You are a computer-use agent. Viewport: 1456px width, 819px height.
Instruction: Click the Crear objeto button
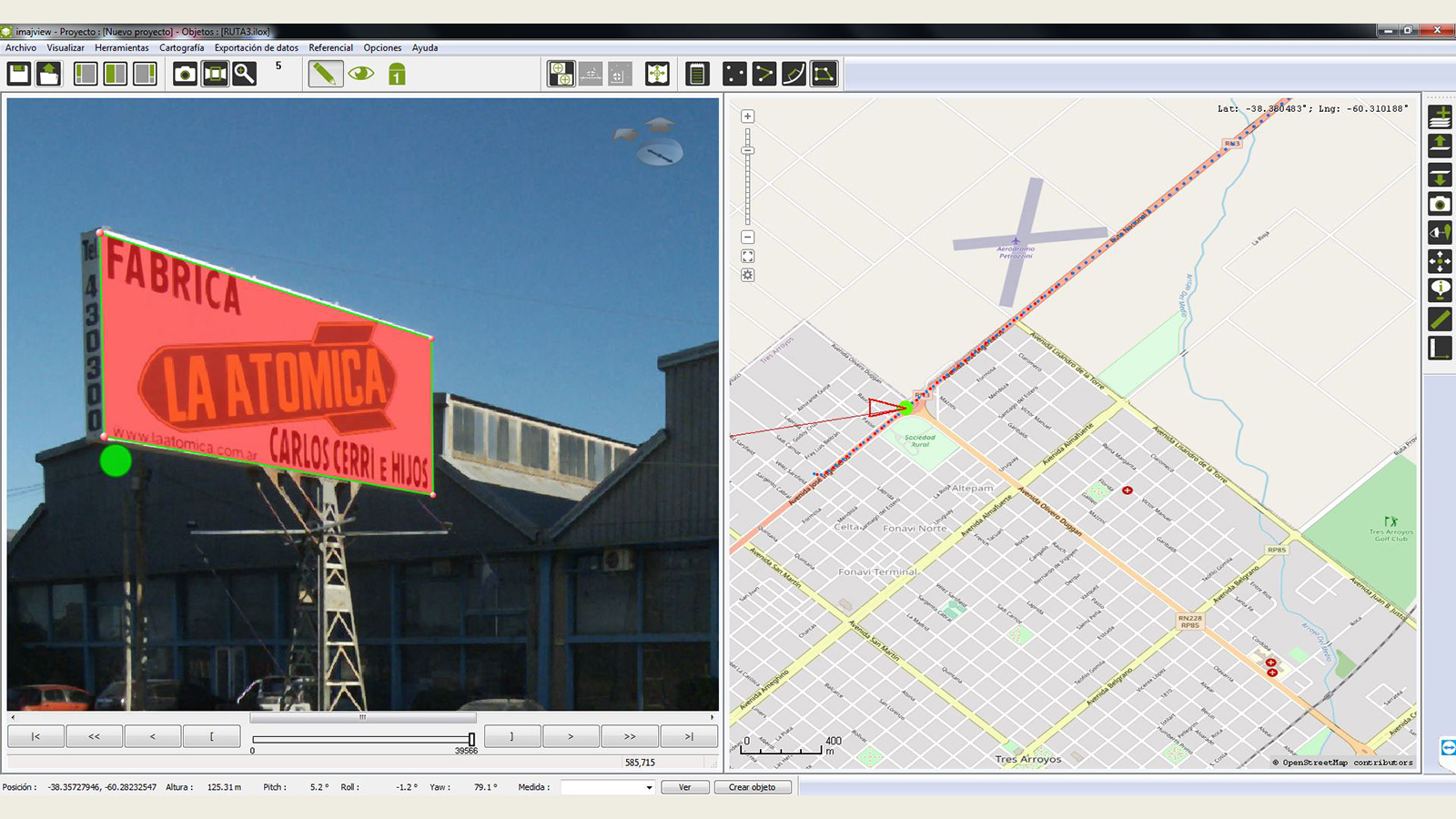coord(753,787)
